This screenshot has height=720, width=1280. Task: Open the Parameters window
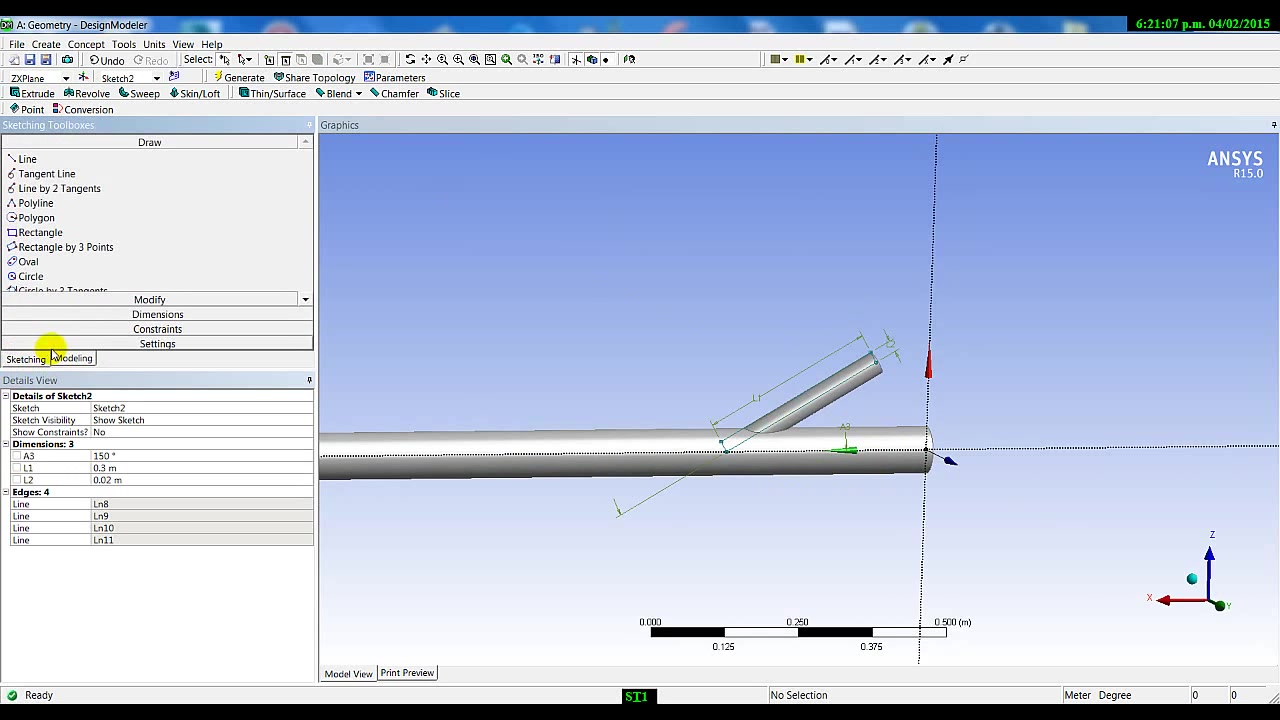coord(394,77)
